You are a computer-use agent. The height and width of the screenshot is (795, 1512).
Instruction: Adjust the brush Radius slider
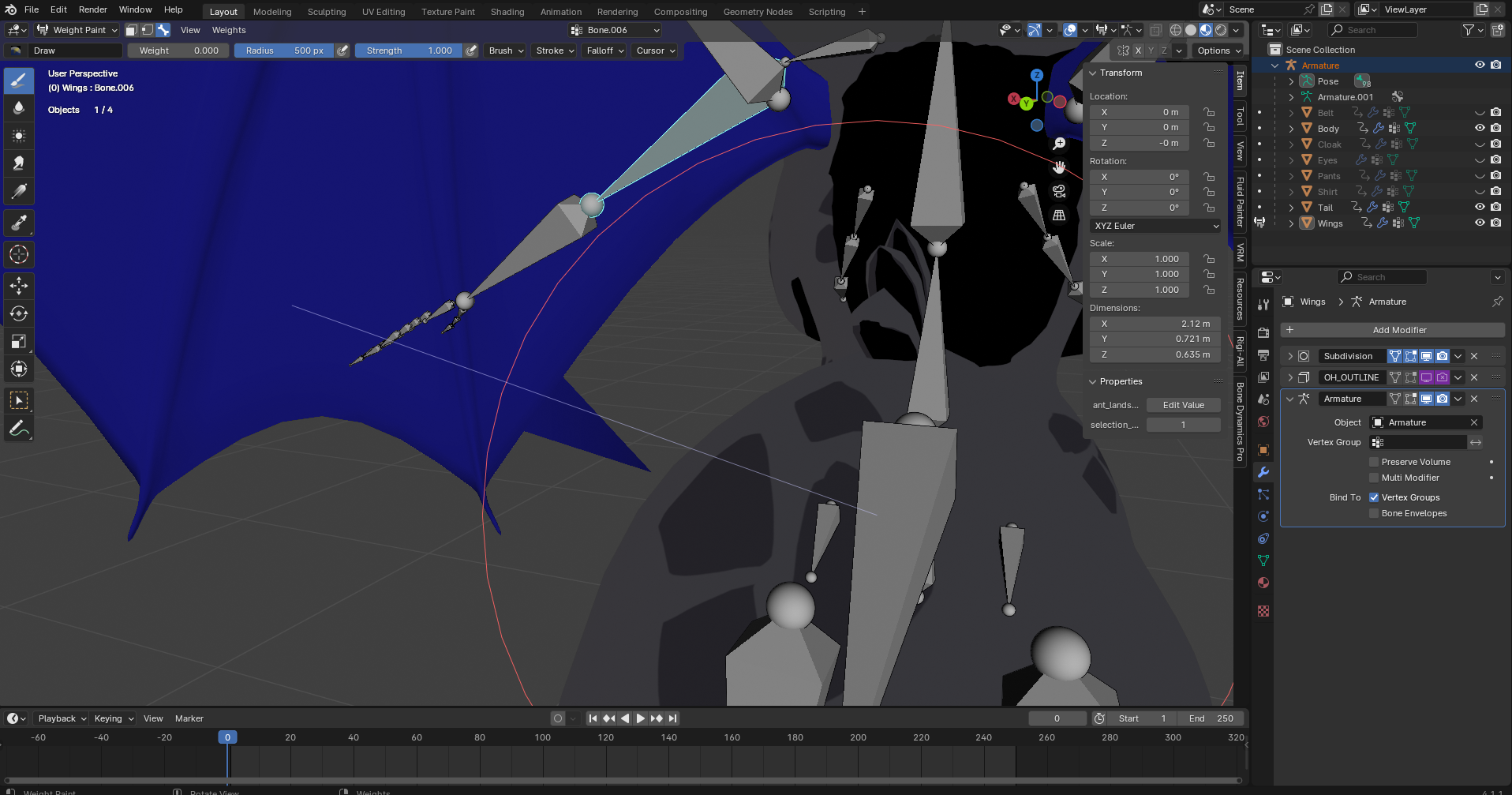tap(284, 51)
